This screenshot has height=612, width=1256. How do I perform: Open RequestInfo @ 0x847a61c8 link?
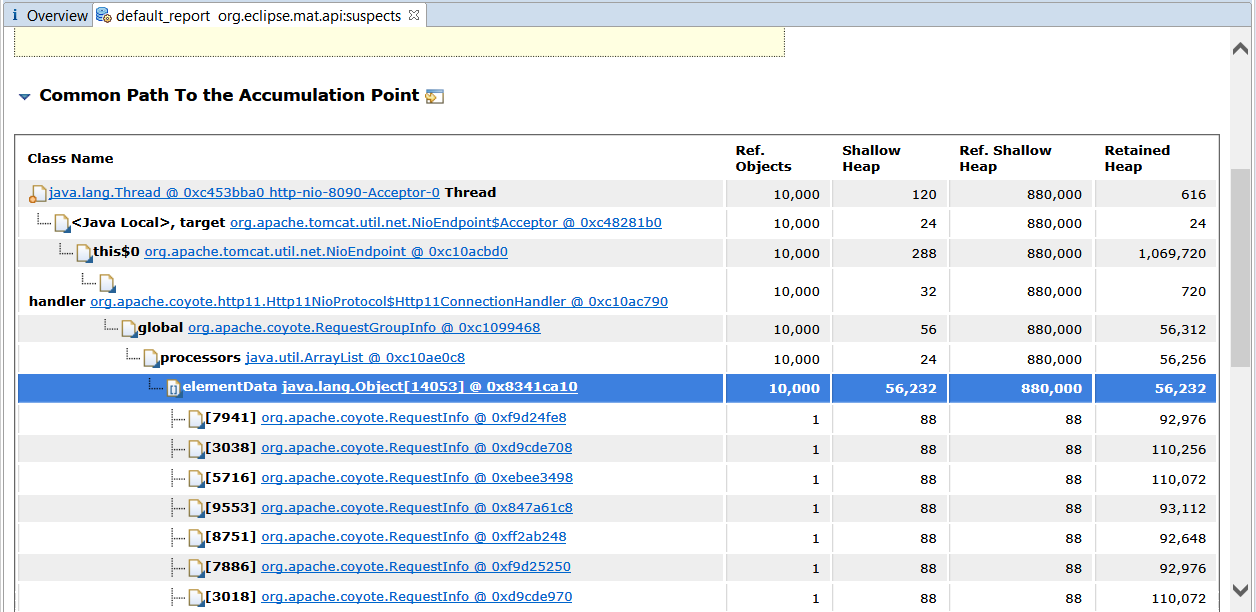(417, 507)
